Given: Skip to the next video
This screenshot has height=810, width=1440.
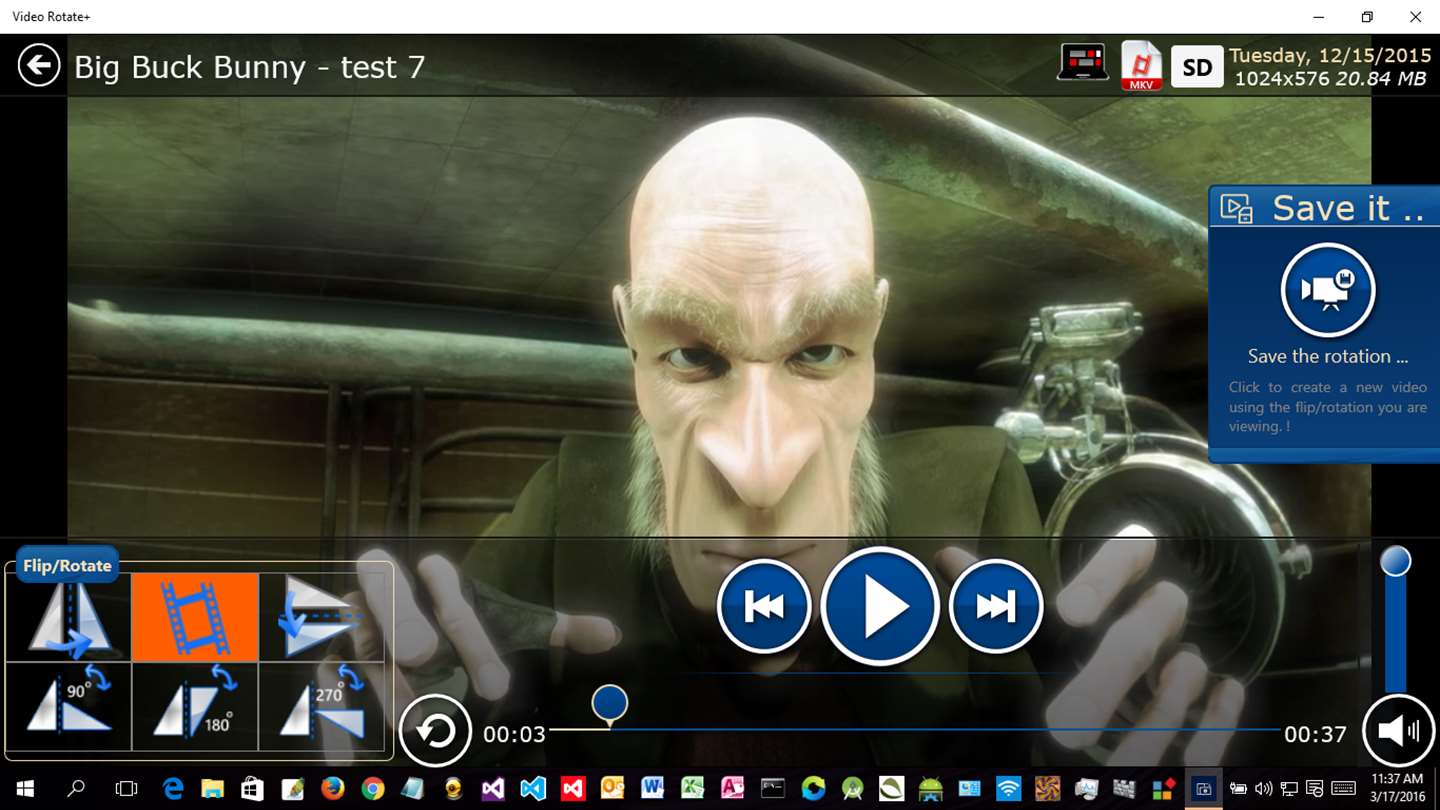Looking at the screenshot, I should click(x=996, y=606).
